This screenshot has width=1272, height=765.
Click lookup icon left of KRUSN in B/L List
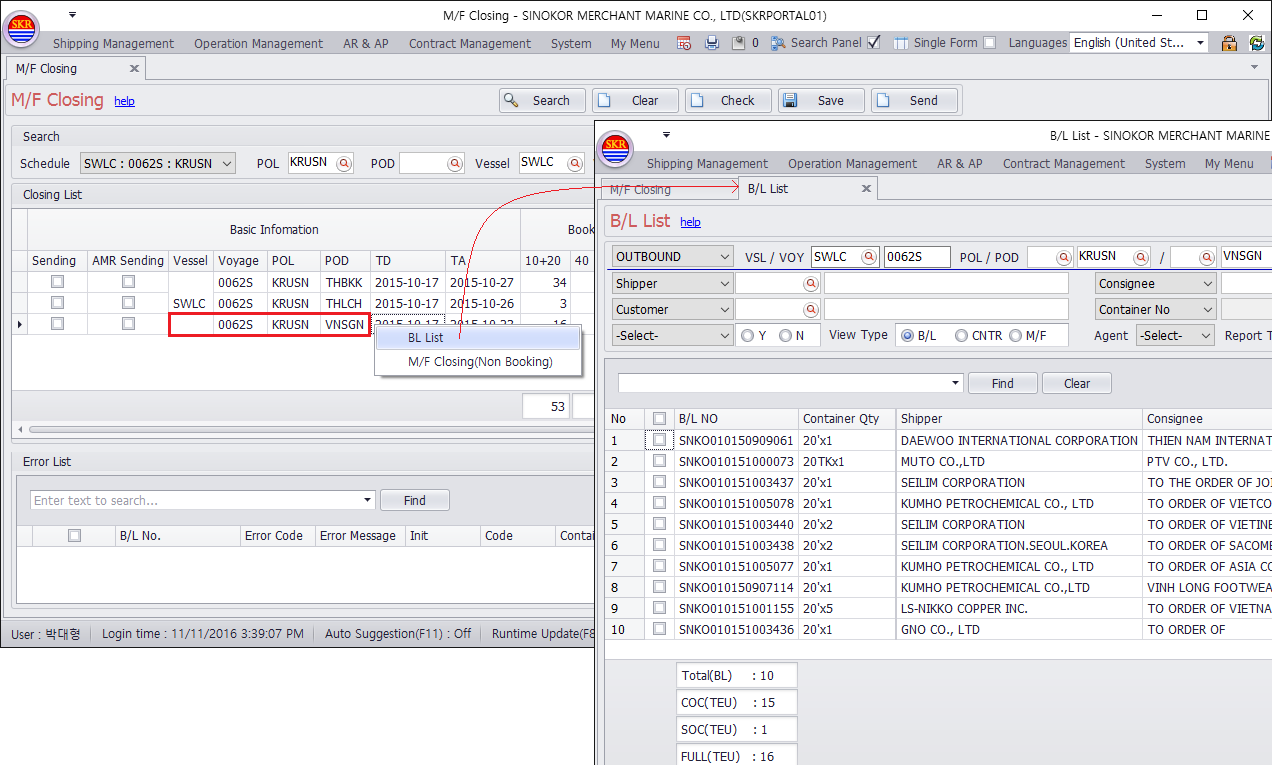(1063, 257)
